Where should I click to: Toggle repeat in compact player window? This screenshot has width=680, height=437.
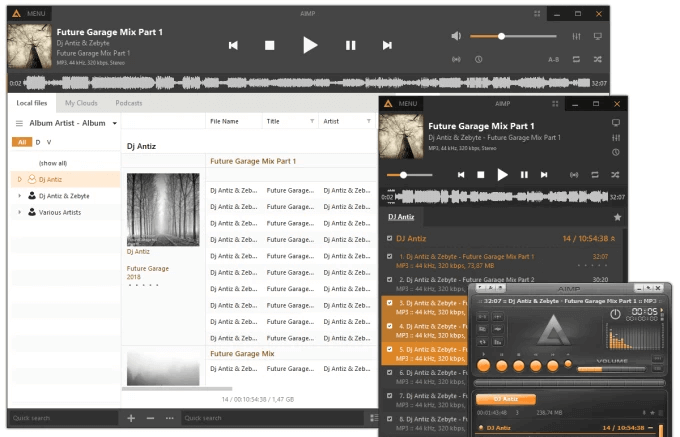[x=595, y=175]
